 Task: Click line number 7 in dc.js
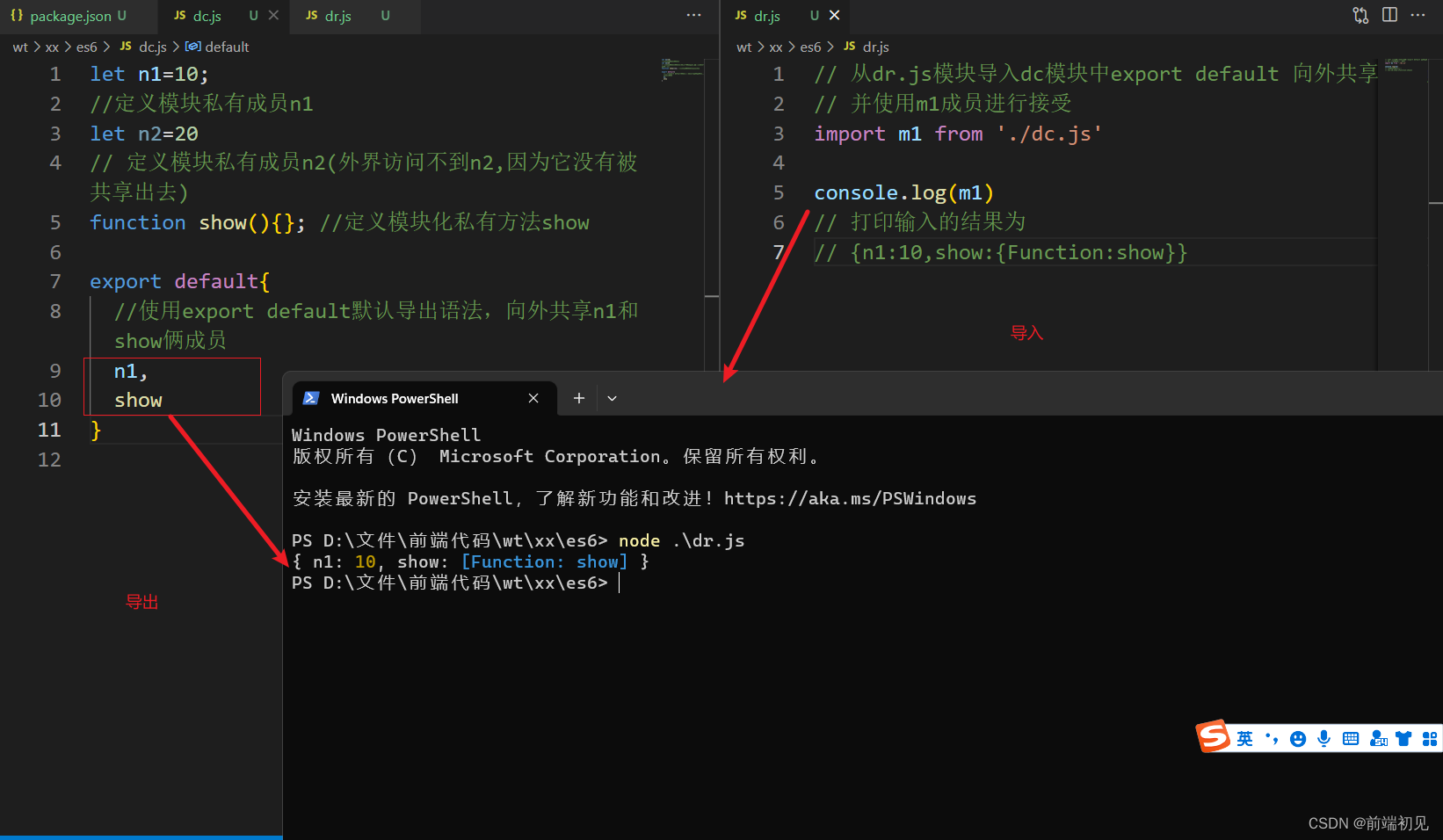[x=55, y=281]
